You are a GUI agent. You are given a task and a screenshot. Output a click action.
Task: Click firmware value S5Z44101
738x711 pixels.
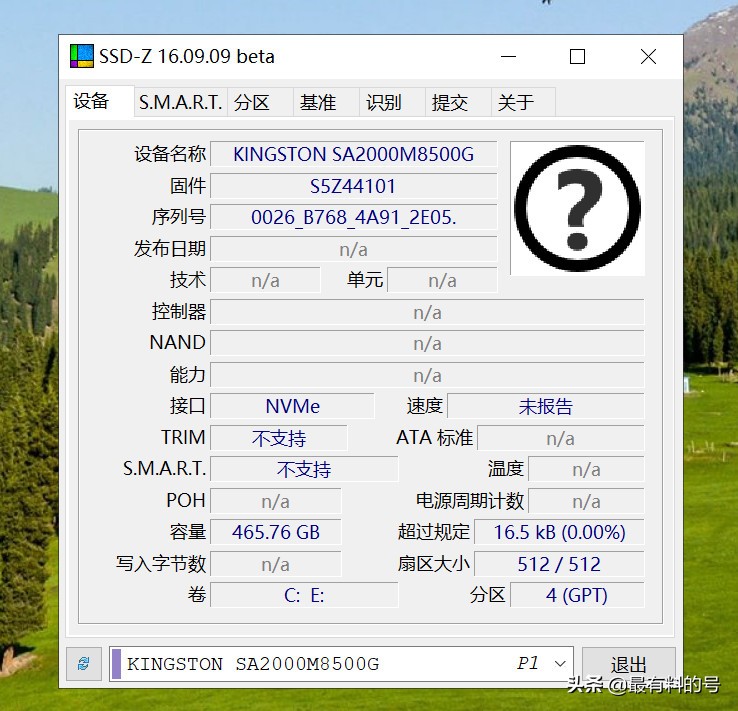coord(353,186)
